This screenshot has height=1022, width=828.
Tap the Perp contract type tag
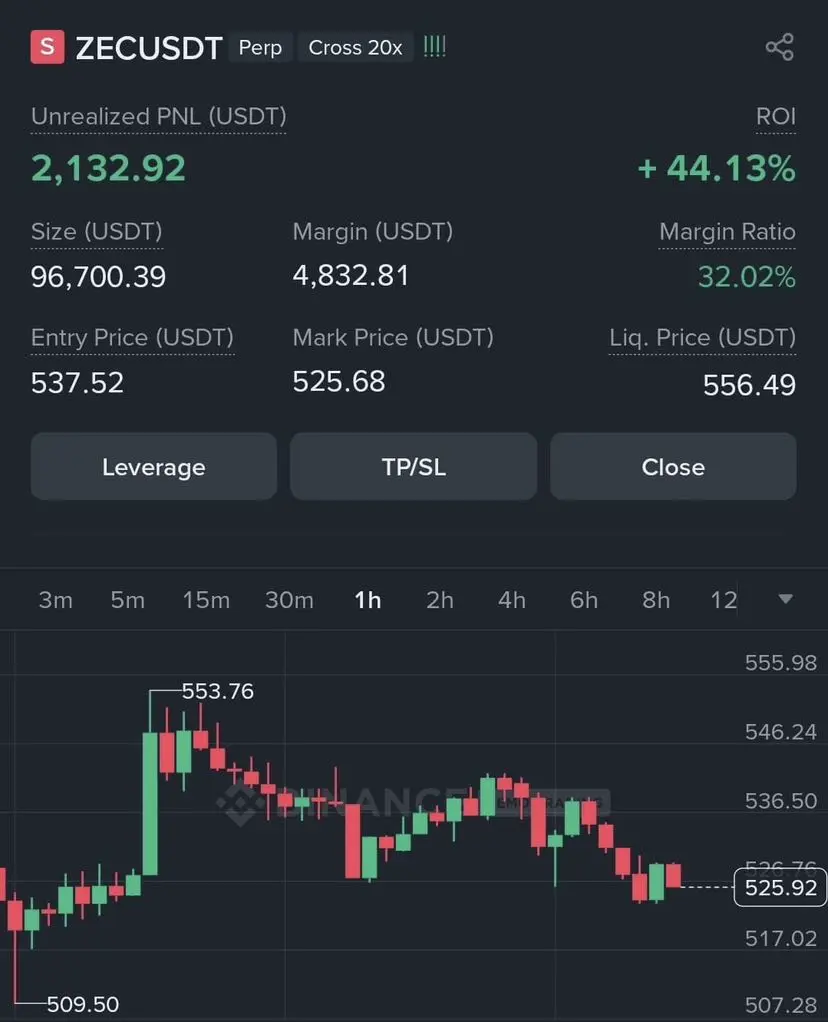pos(260,47)
